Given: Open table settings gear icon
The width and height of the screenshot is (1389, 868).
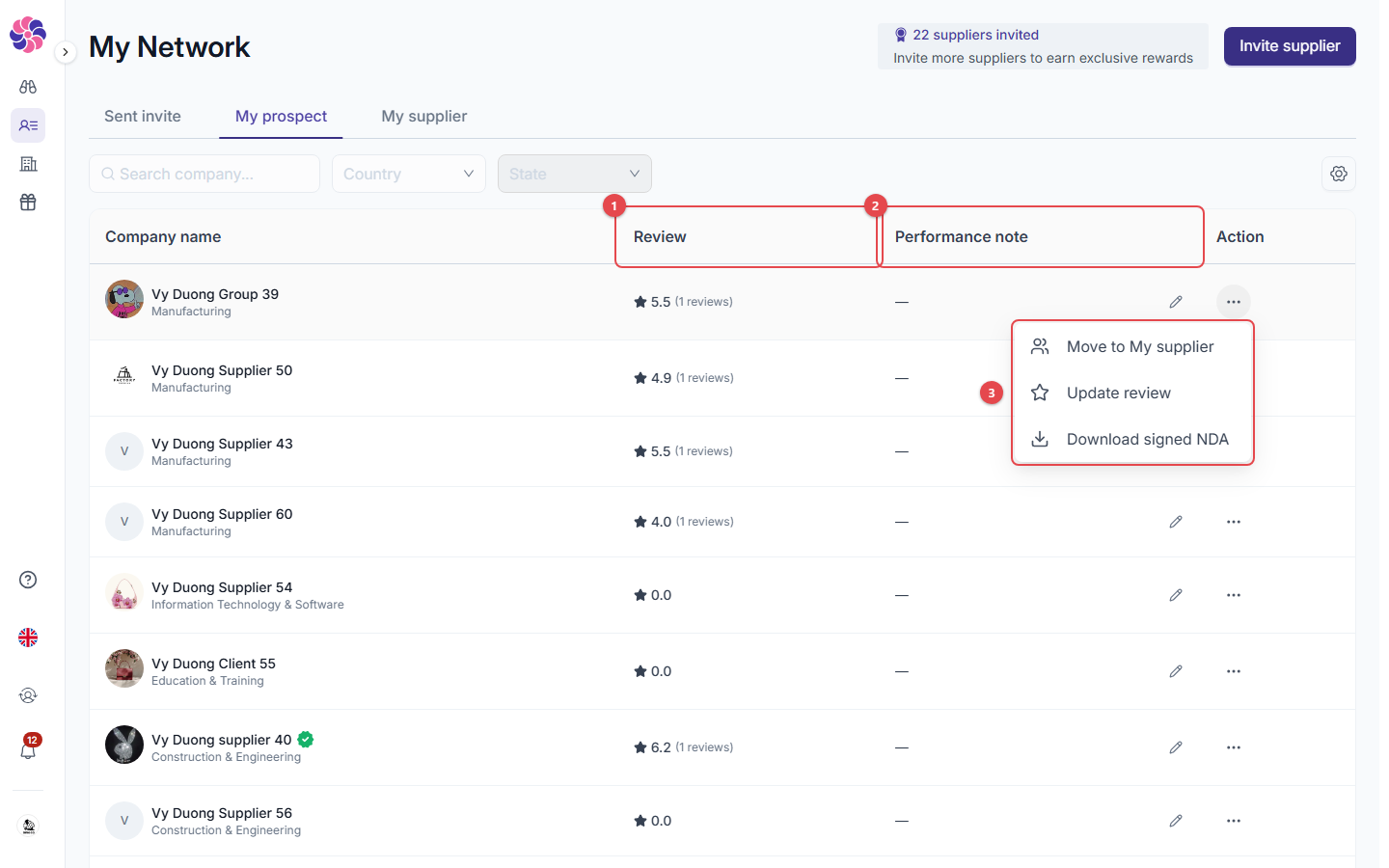Looking at the screenshot, I should pyautogui.click(x=1339, y=174).
